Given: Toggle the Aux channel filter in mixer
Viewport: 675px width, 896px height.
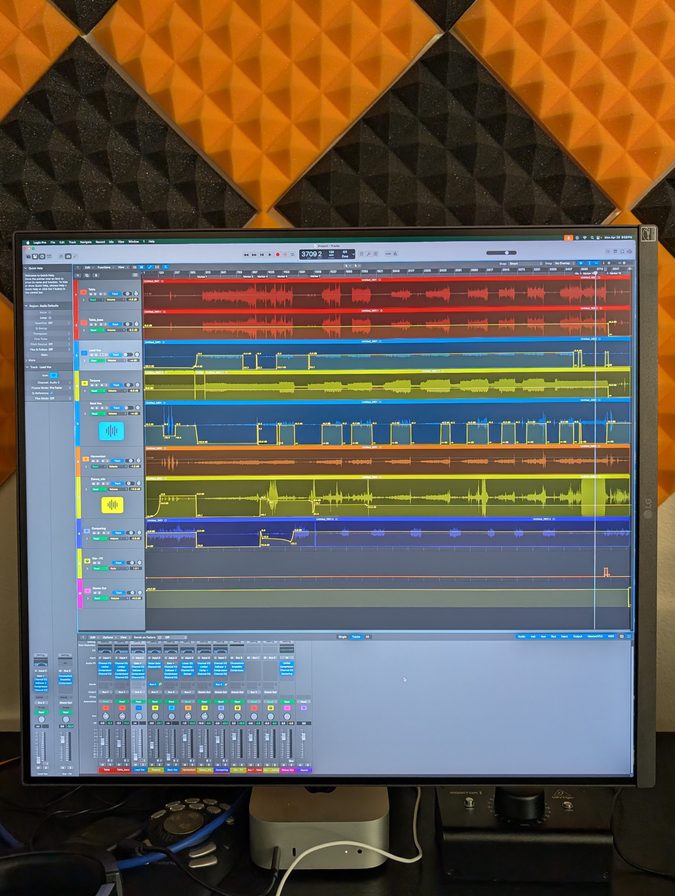Looking at the screenshot, I should tap(544, 636).
